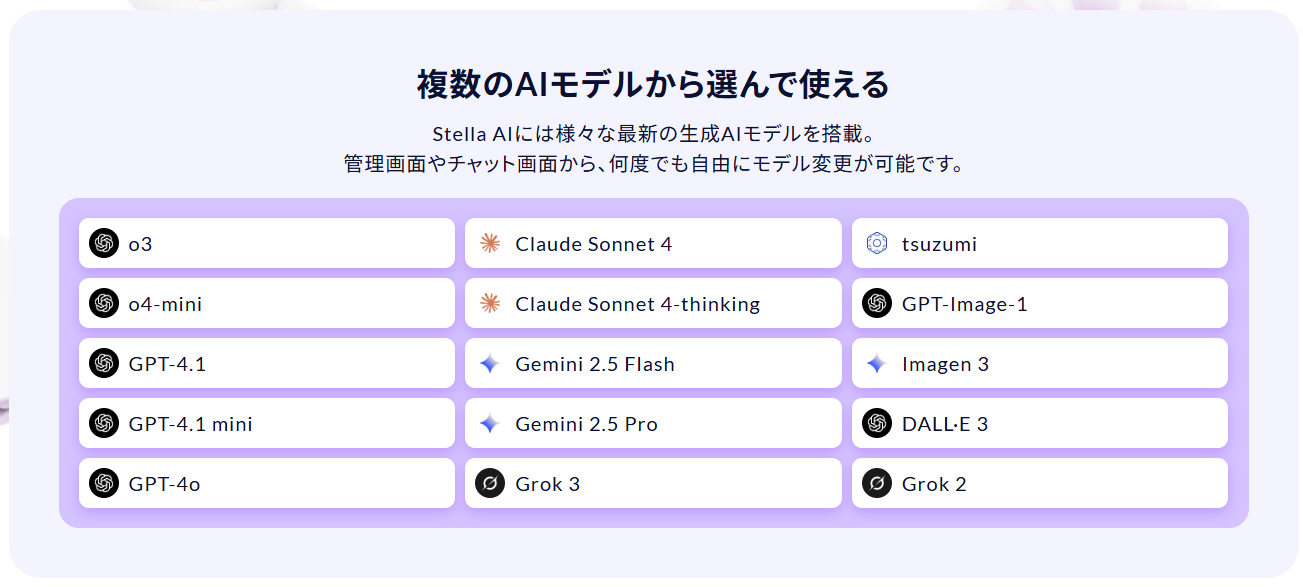Click the Grok icon next to Grok 3
The image size is (1303, 587).
[490, 483]
